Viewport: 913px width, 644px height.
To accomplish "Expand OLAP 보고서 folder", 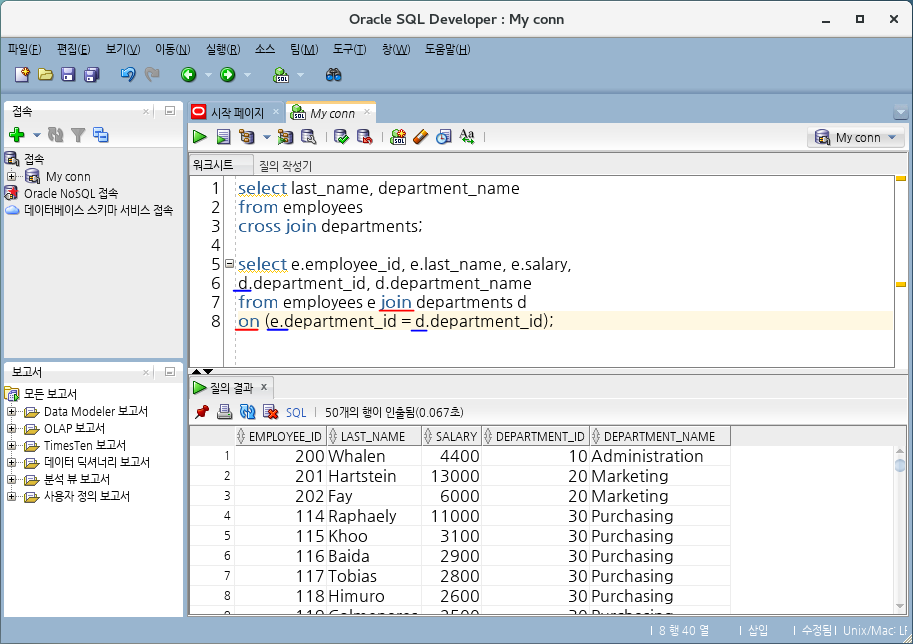I will pyautogui.click(x=11, y=429).
